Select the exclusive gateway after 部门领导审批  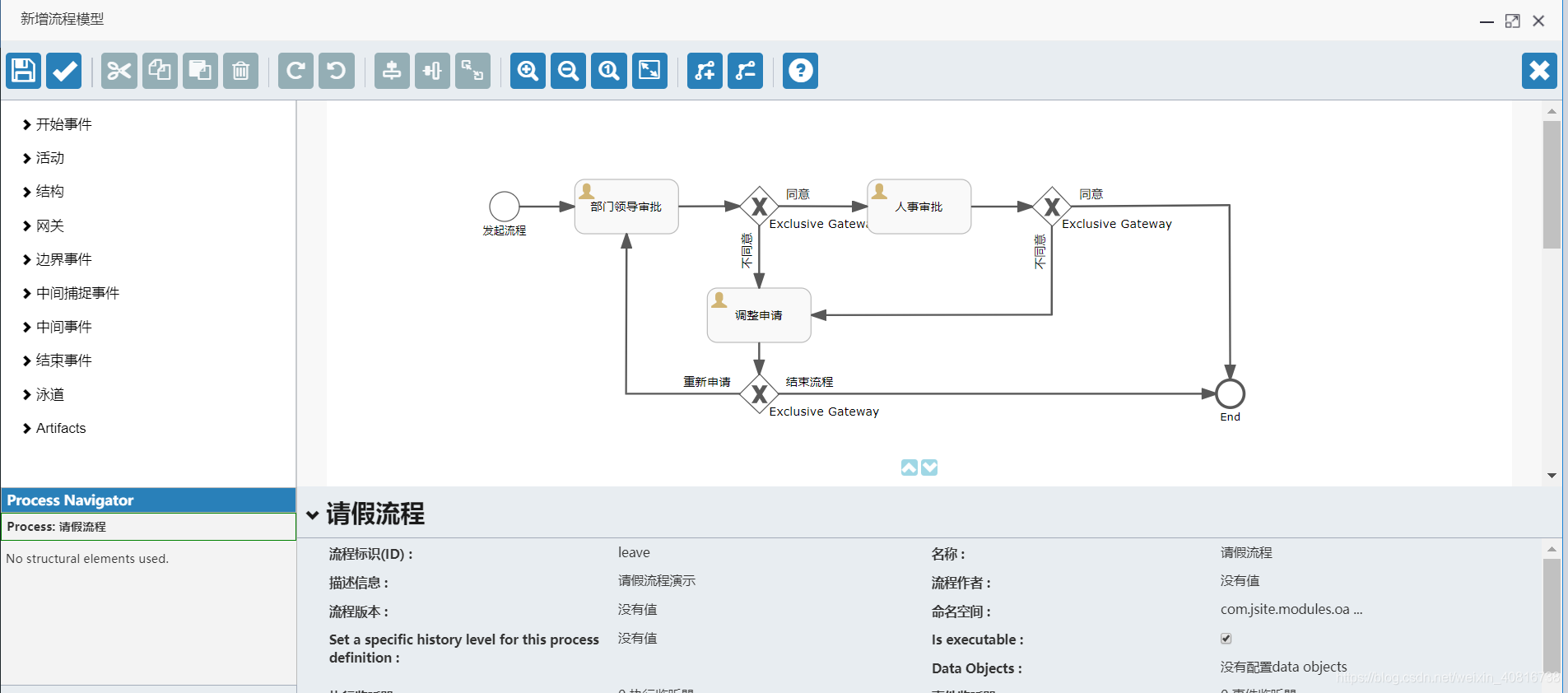[x=759, y=207]
